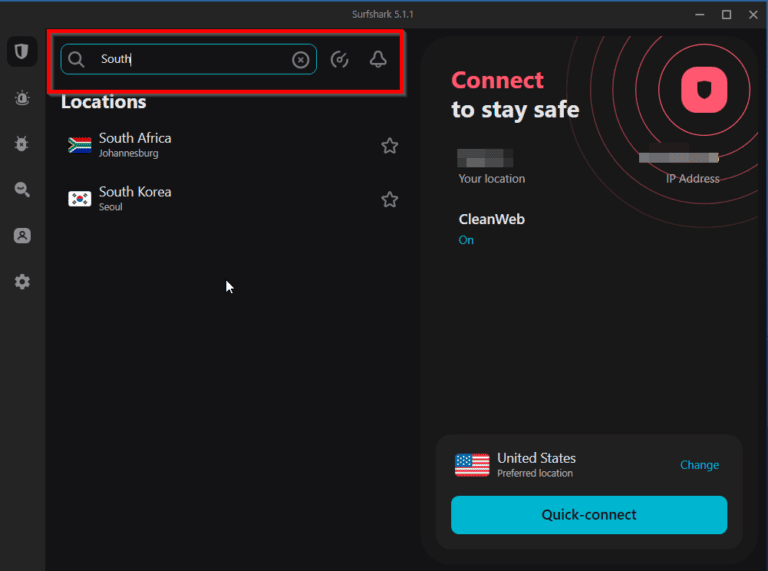Click the Locations heading
This screenshot has height=571, width=768.
[103, 102]
